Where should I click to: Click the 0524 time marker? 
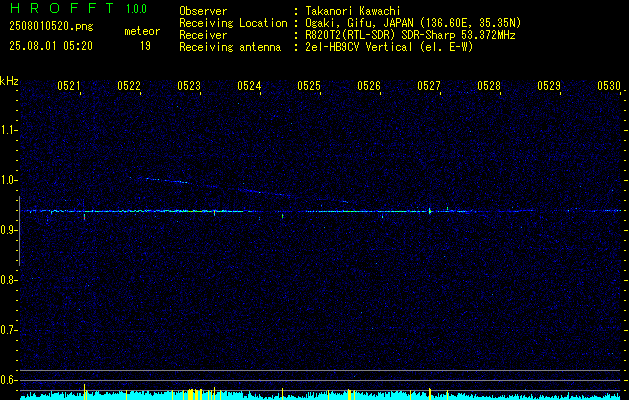click(249, 86)
